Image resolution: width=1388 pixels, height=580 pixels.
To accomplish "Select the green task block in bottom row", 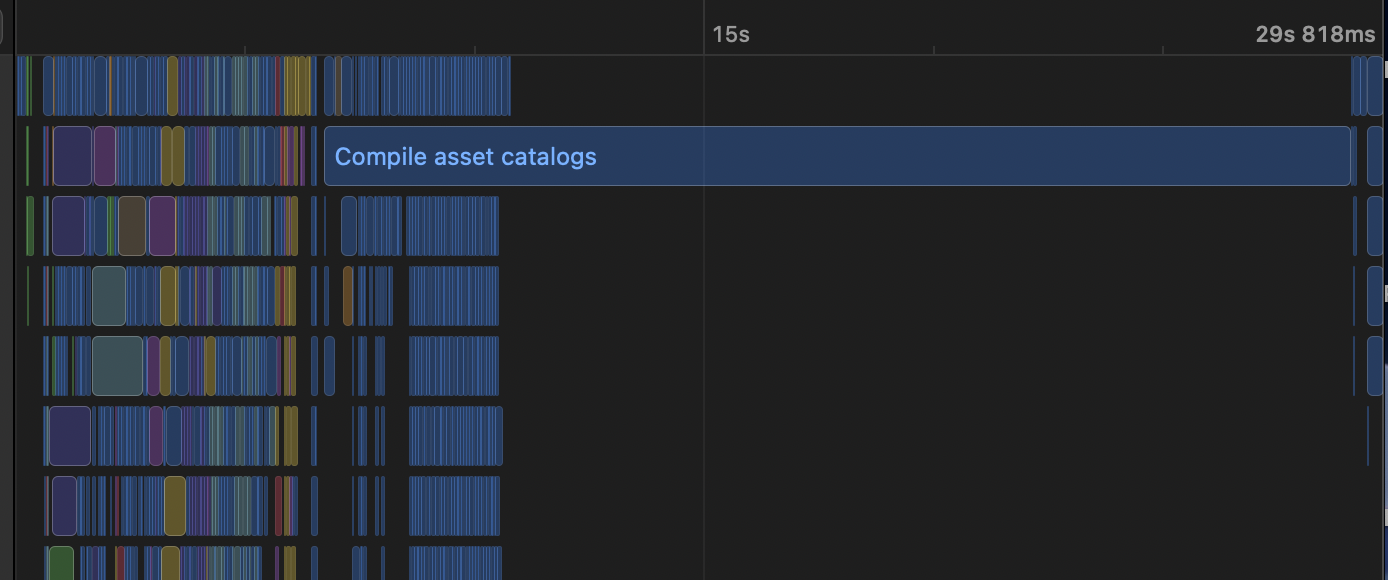I will coord(61,563).
